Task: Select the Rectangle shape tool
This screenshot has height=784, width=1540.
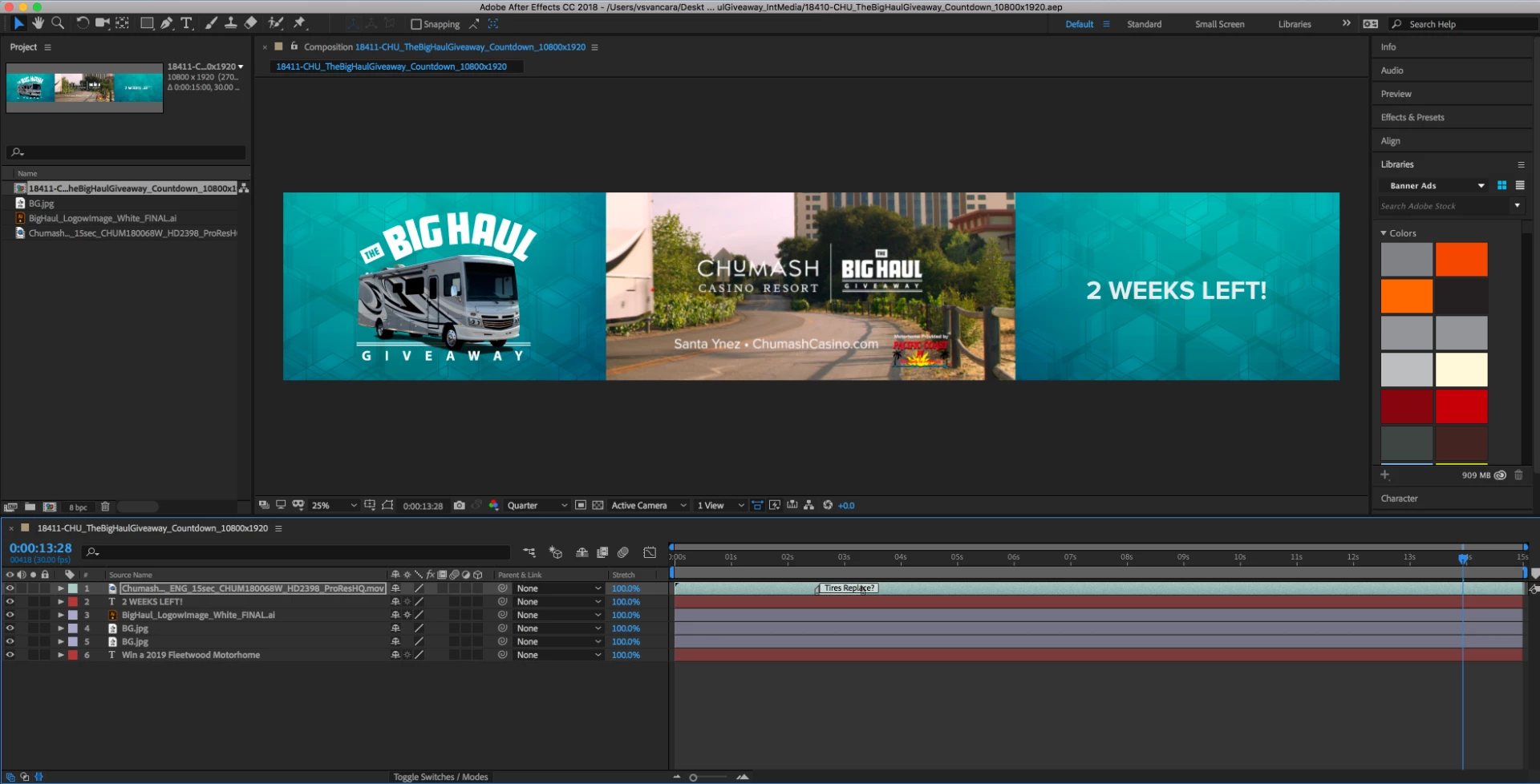Action: click(x=148, y=23)
